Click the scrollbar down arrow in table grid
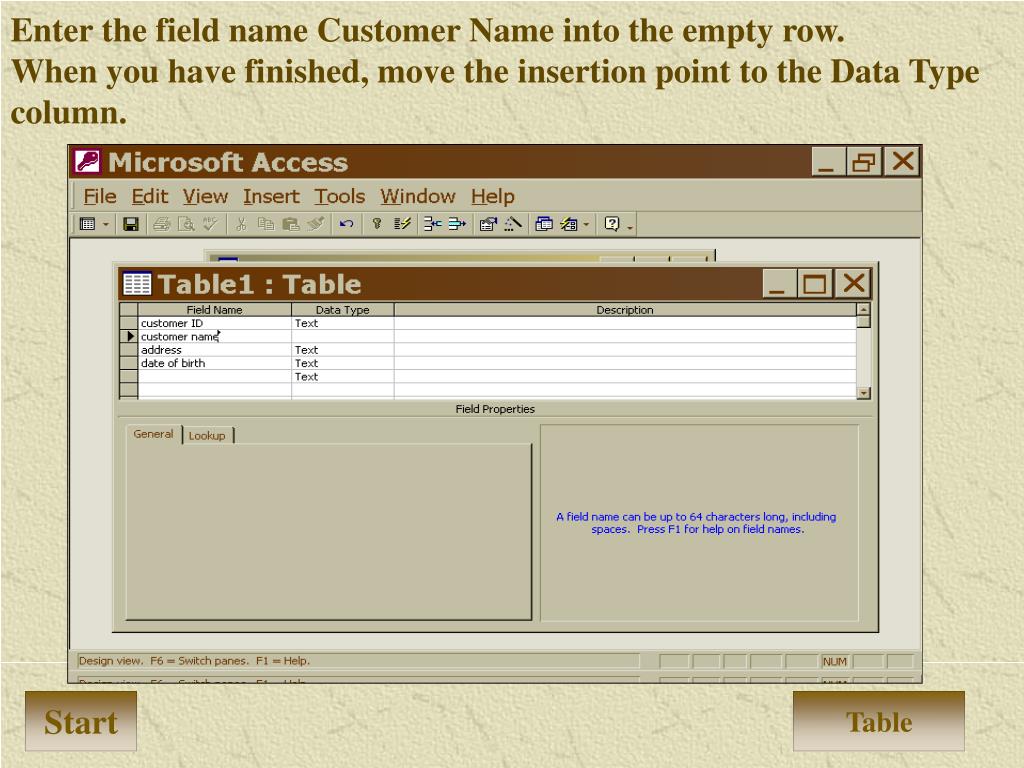 click(863, 392)
